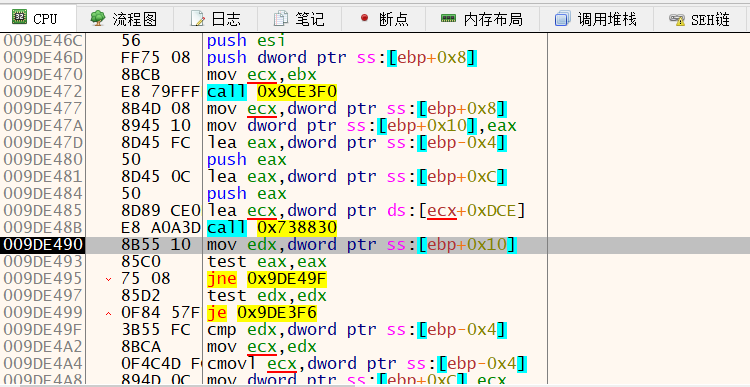The image size is (750, 387).
Task: Click the up jump arrow at 009DE499
Action: pos(108,313)
